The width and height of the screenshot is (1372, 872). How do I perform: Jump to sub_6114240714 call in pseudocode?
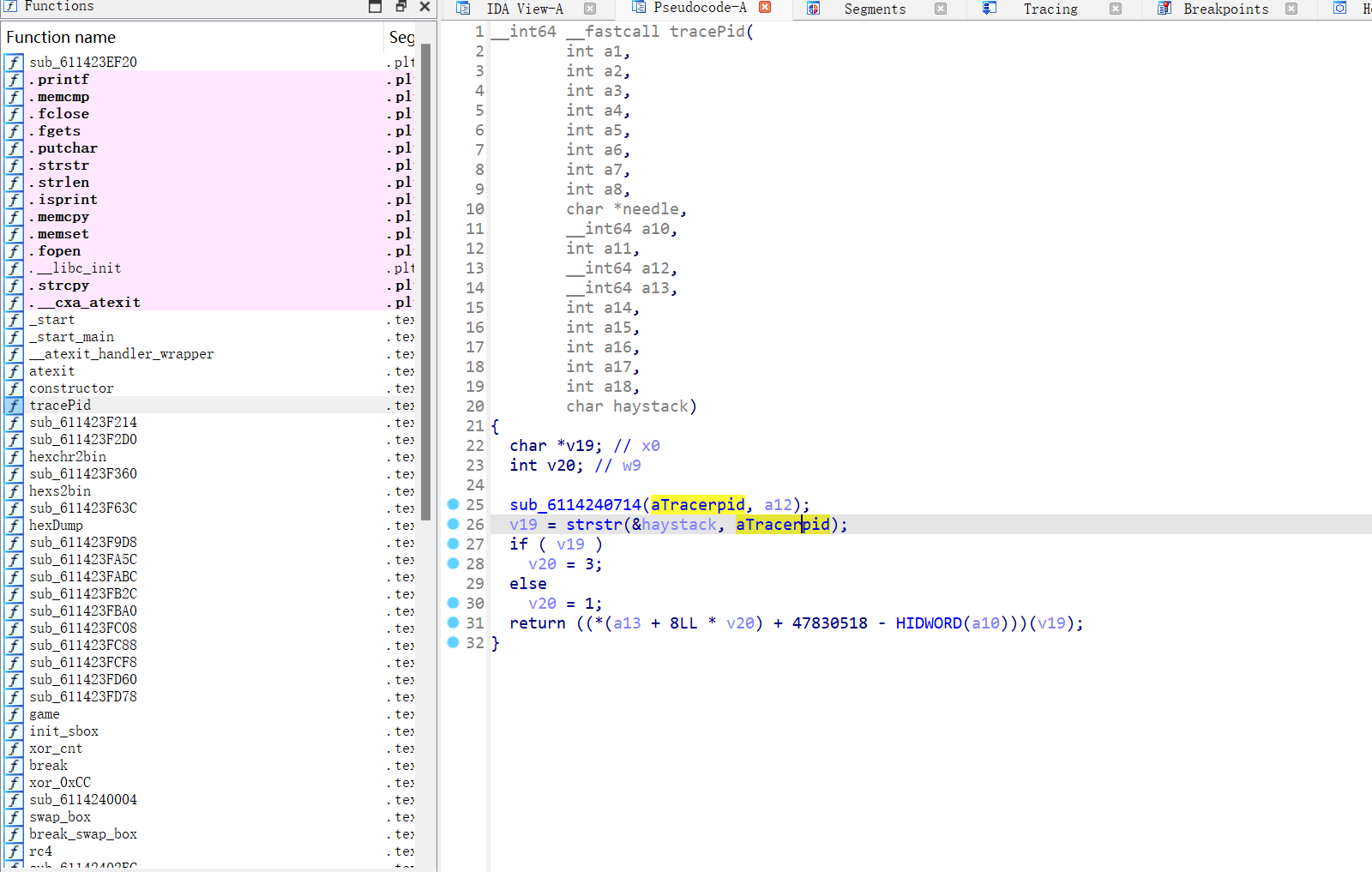[575, 505]
